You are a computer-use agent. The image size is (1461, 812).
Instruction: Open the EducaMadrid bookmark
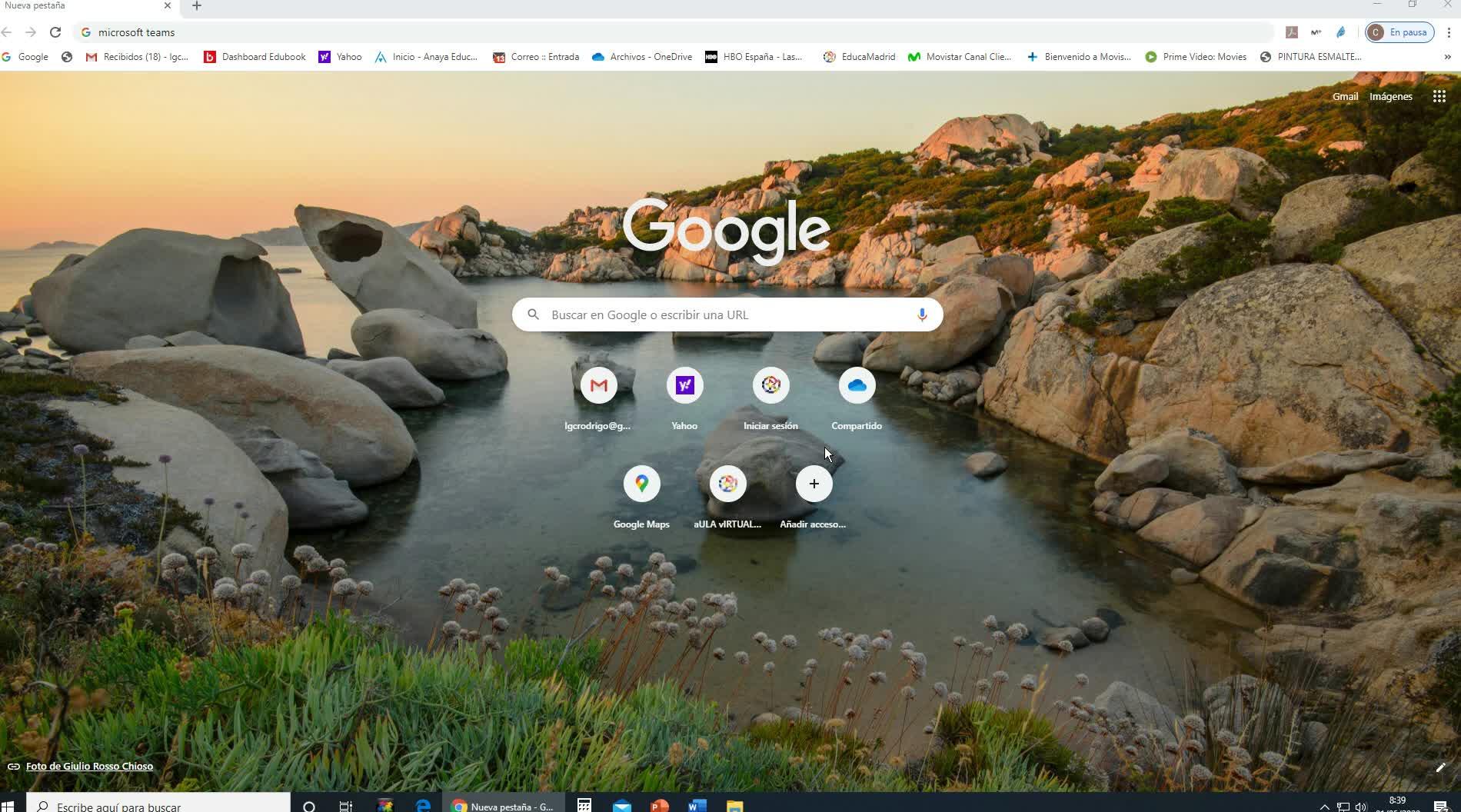click(859, 57)
